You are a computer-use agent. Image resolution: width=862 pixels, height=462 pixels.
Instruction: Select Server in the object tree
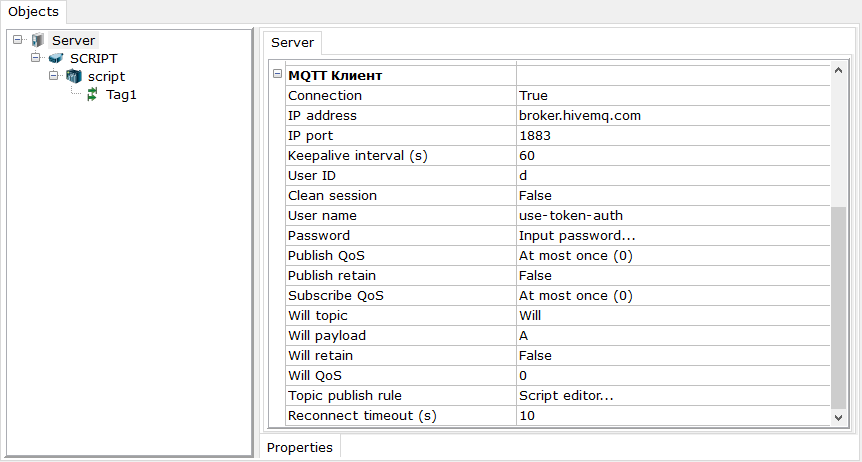coord(74,41)
